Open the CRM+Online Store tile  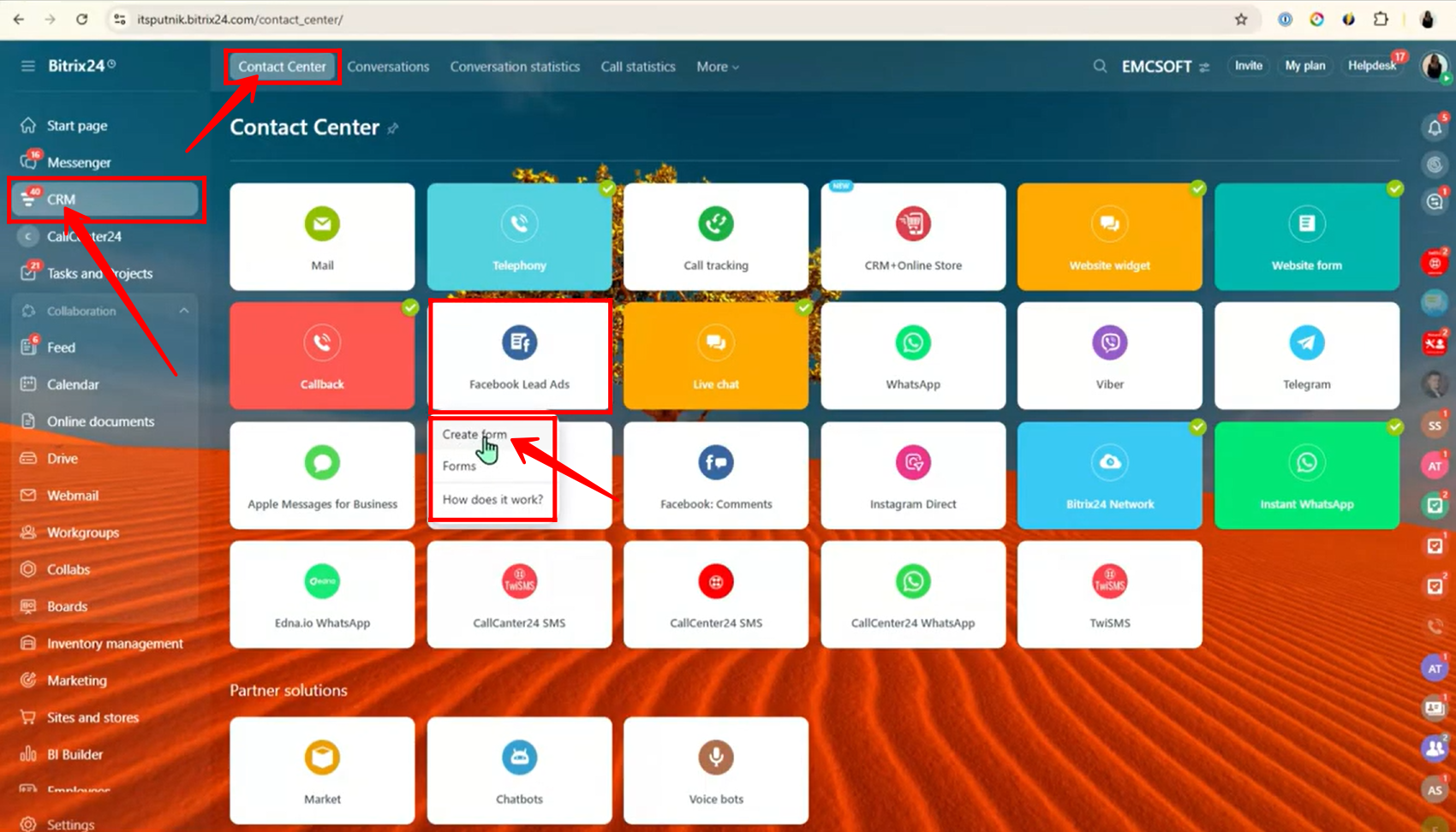pyautogui.click(x=913, y=237)
